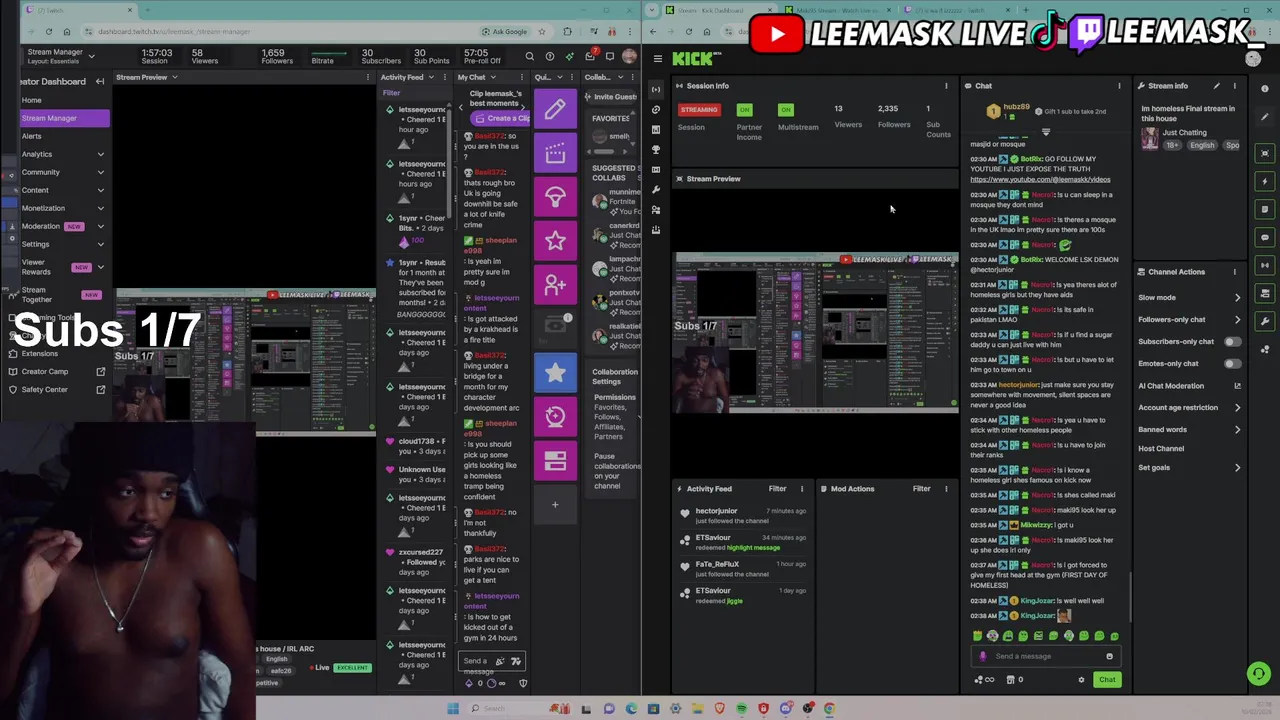Open Alerts in Twitch sidebar
The image size is (1280, 720).
click(x=32, y=136)
